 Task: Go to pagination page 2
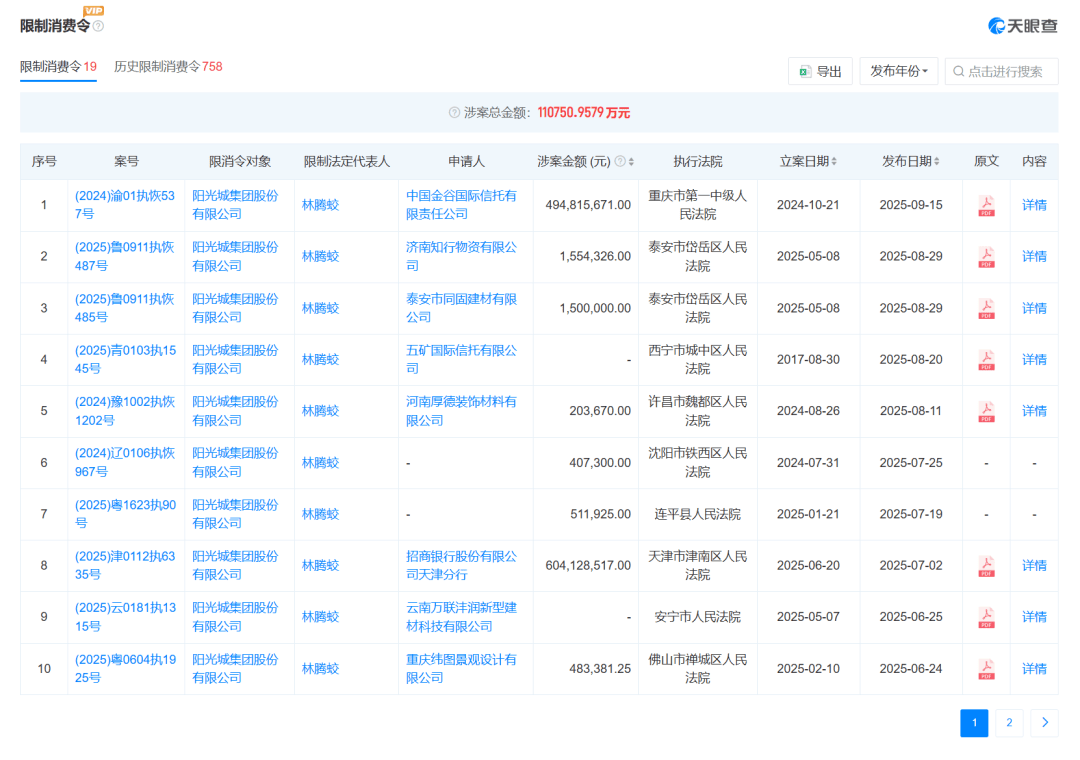(1009, 722)
